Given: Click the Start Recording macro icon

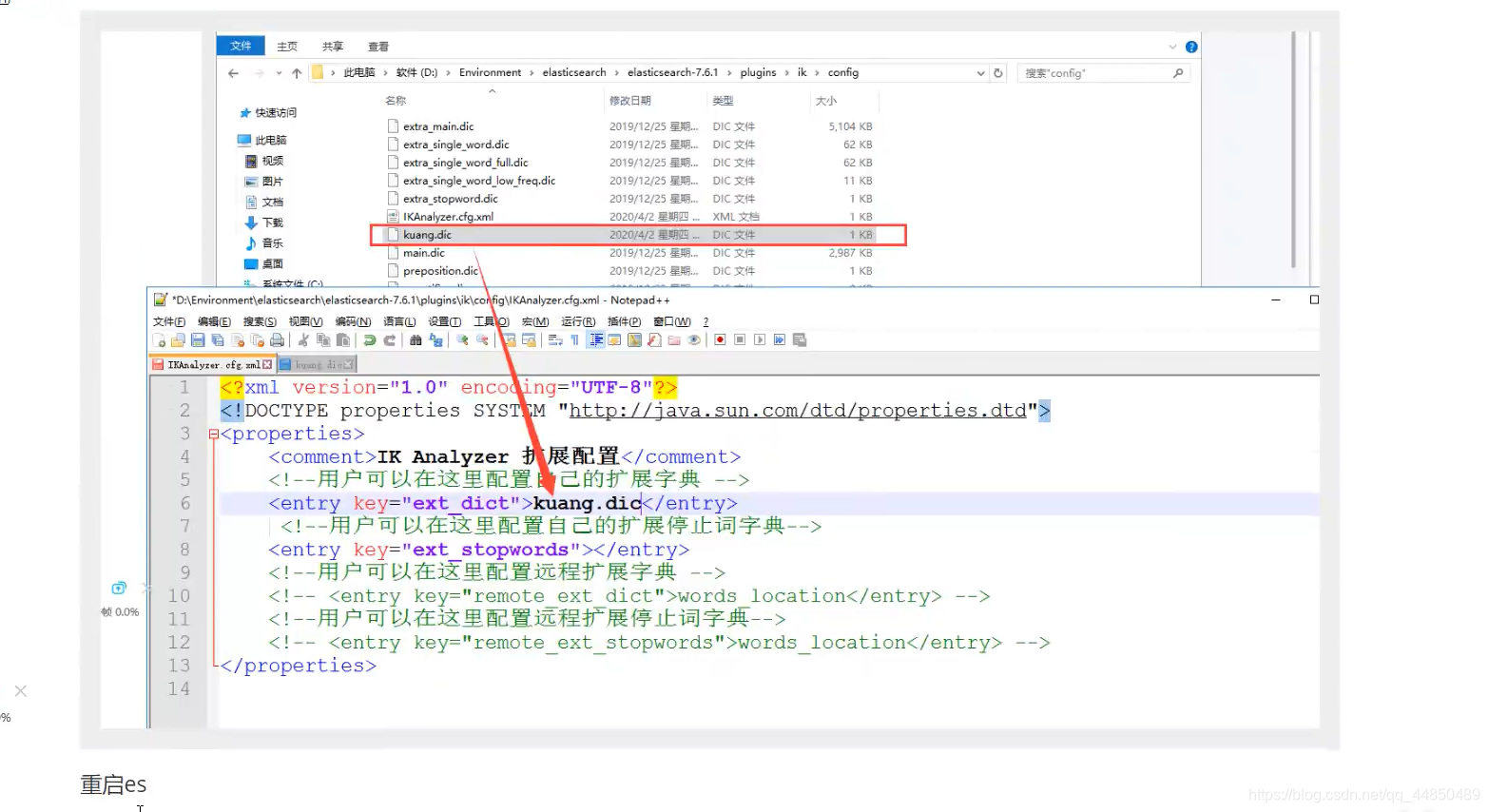Looking at the screenshot, I should point(720,340).
